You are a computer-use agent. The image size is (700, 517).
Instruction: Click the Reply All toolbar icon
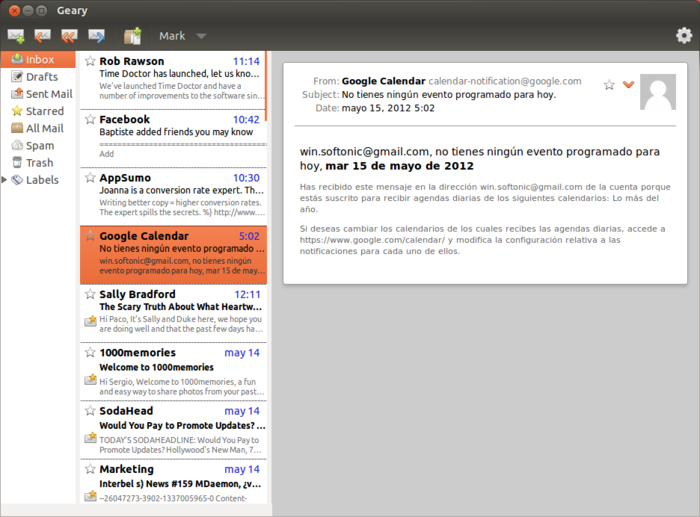(x=69, y=36)
